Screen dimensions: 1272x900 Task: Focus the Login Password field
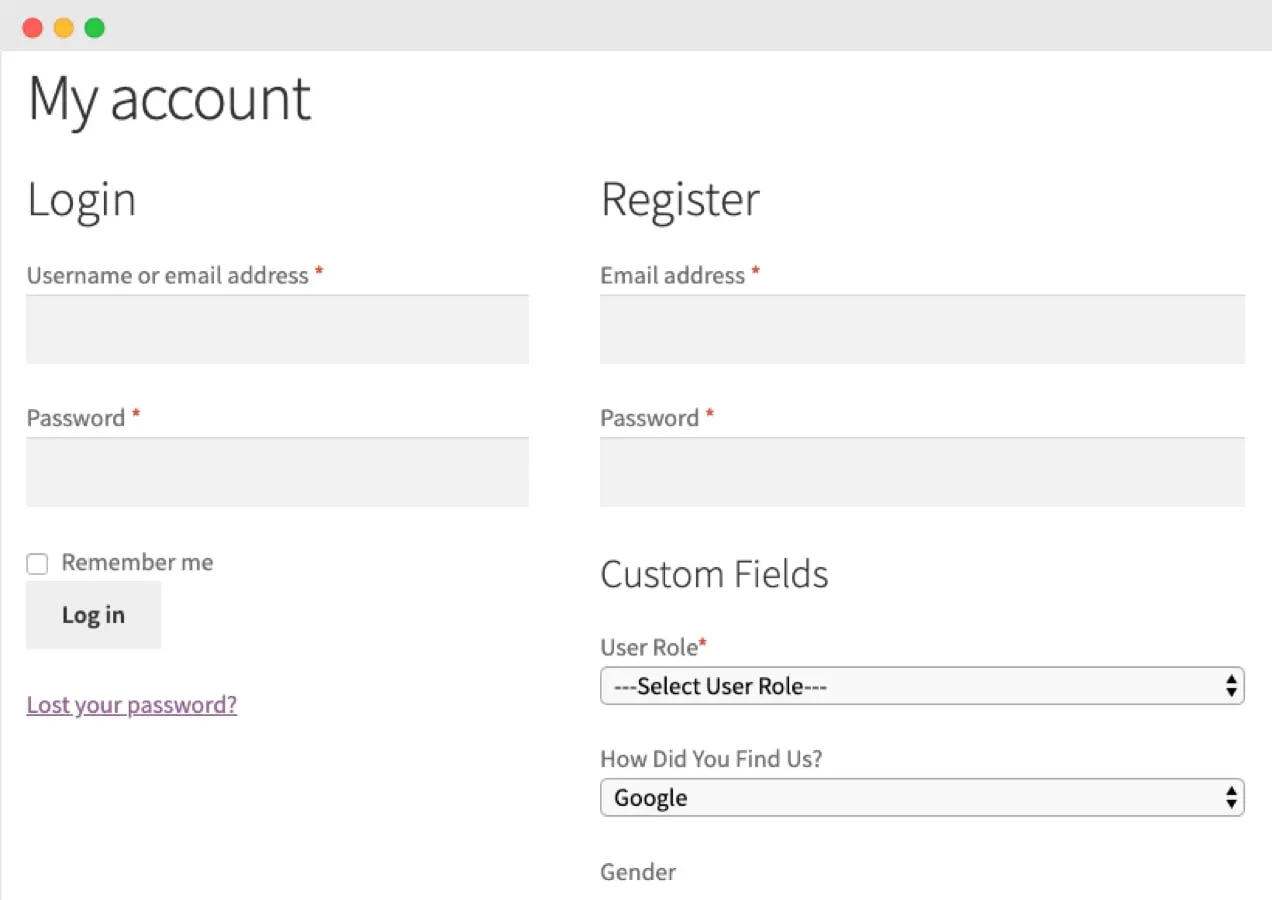pos(277,472)
